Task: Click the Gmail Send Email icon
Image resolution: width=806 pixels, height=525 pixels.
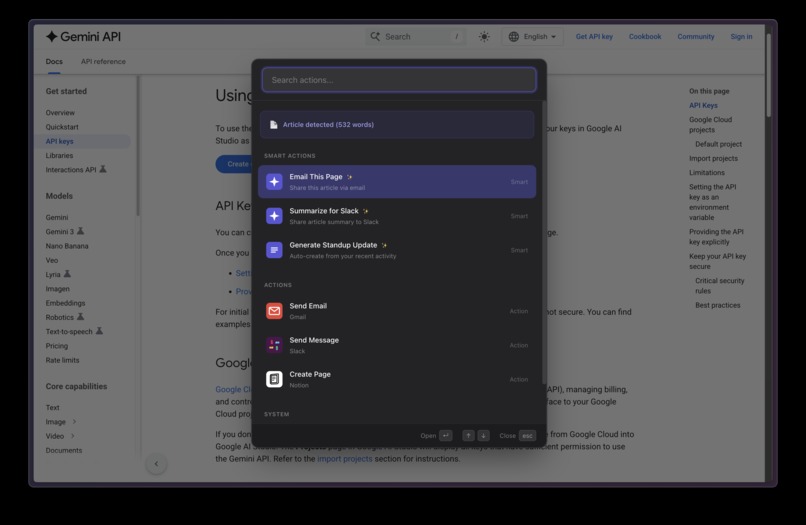Action: (274, 311)
